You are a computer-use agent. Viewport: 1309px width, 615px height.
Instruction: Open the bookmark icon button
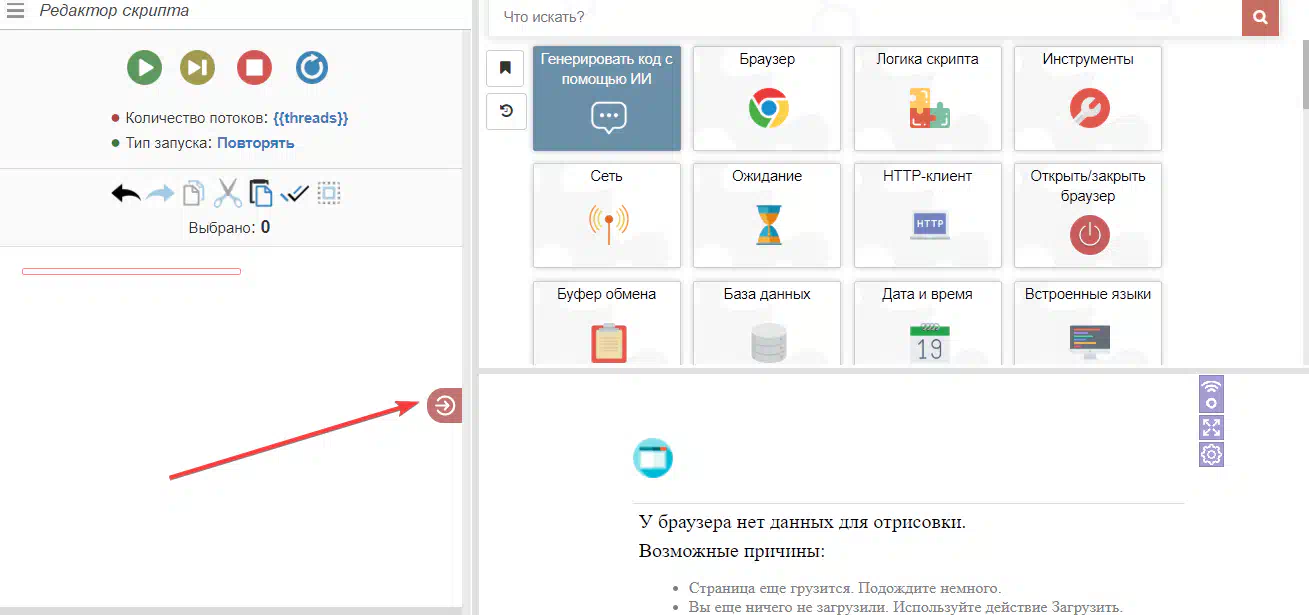point(506,68)
